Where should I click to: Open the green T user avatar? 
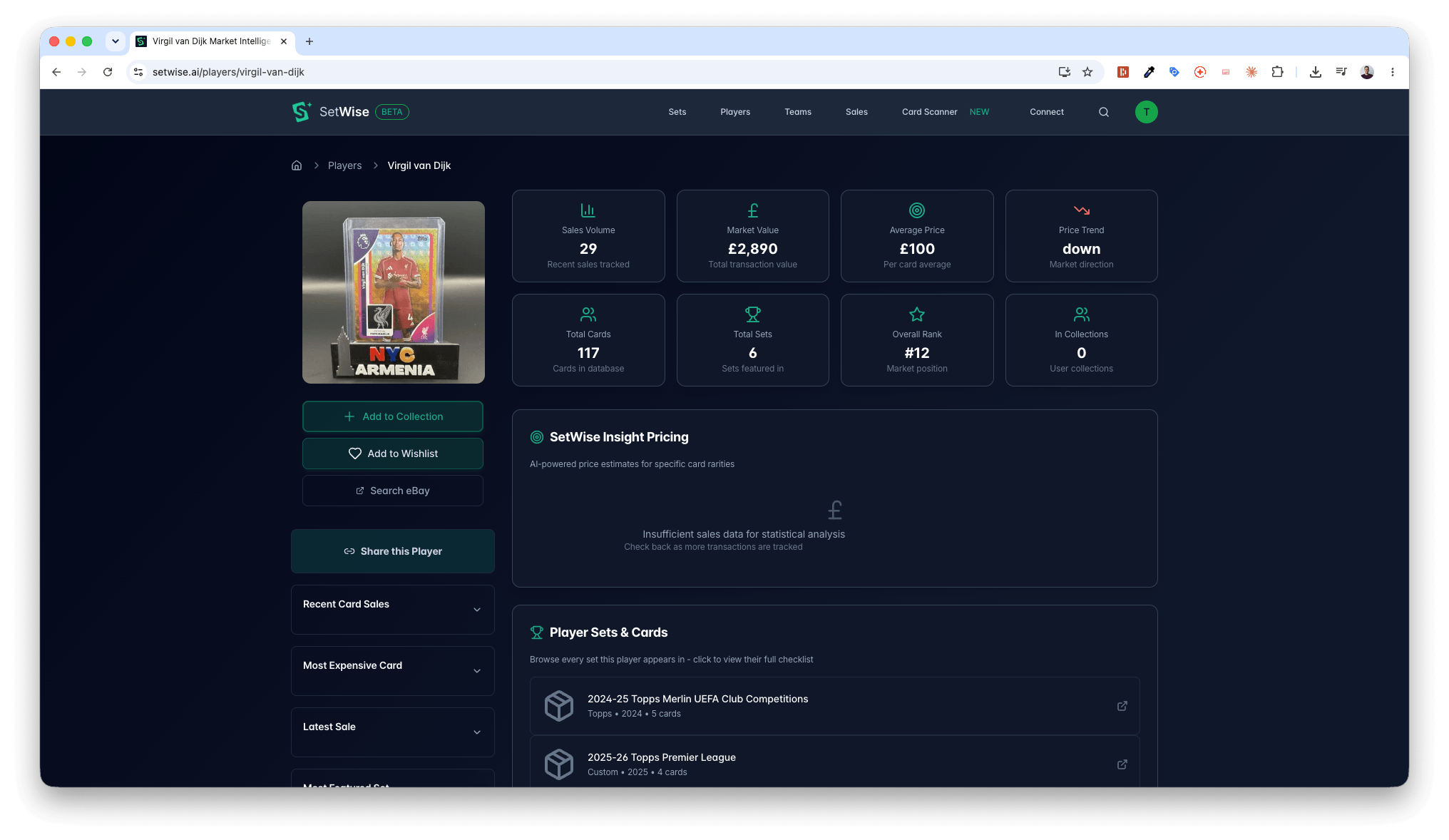(x=1146, y=112)
